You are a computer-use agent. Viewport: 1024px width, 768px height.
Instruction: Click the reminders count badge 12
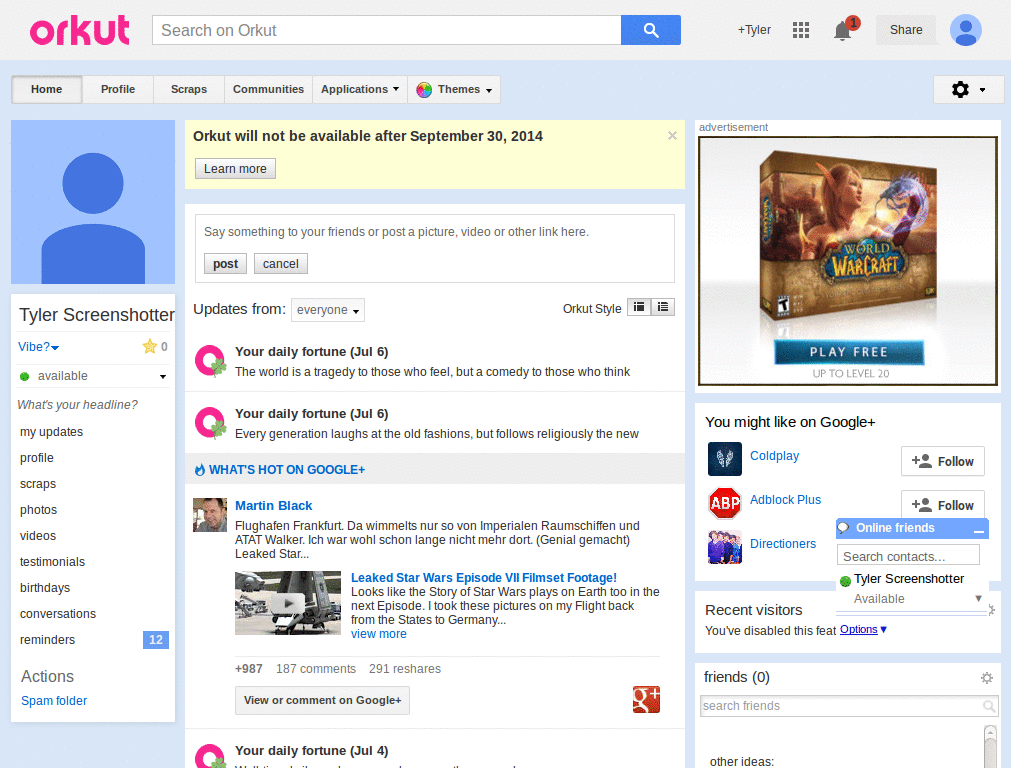click(155, 640)
